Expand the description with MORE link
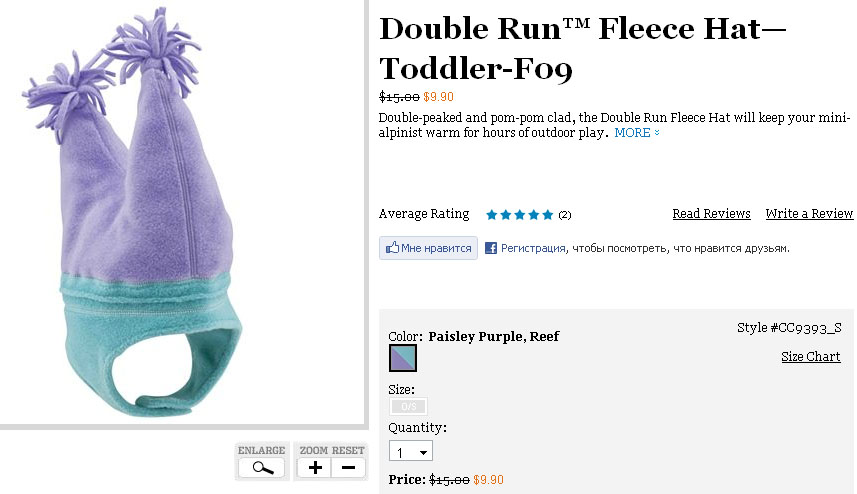857x494 pixels. (636, 133)
